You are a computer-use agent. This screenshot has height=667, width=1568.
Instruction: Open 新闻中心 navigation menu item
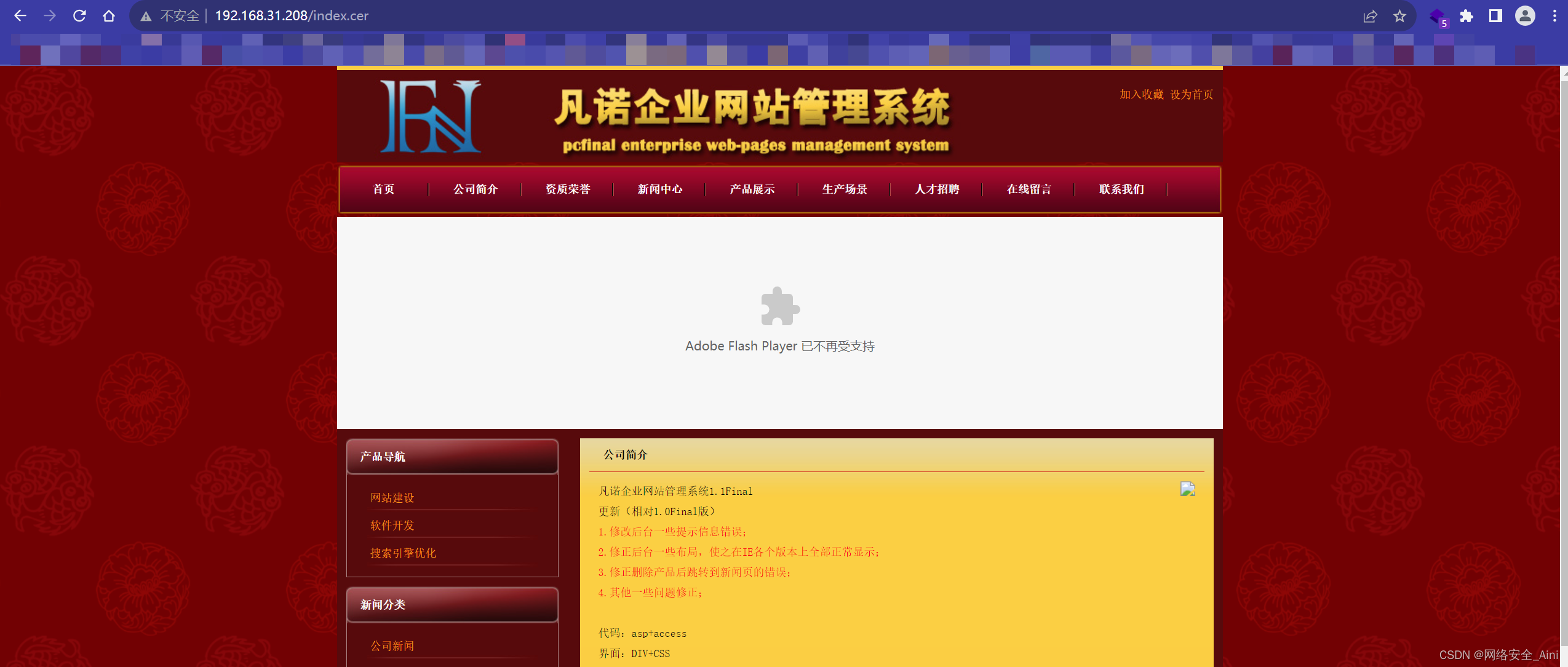(659, 189)
